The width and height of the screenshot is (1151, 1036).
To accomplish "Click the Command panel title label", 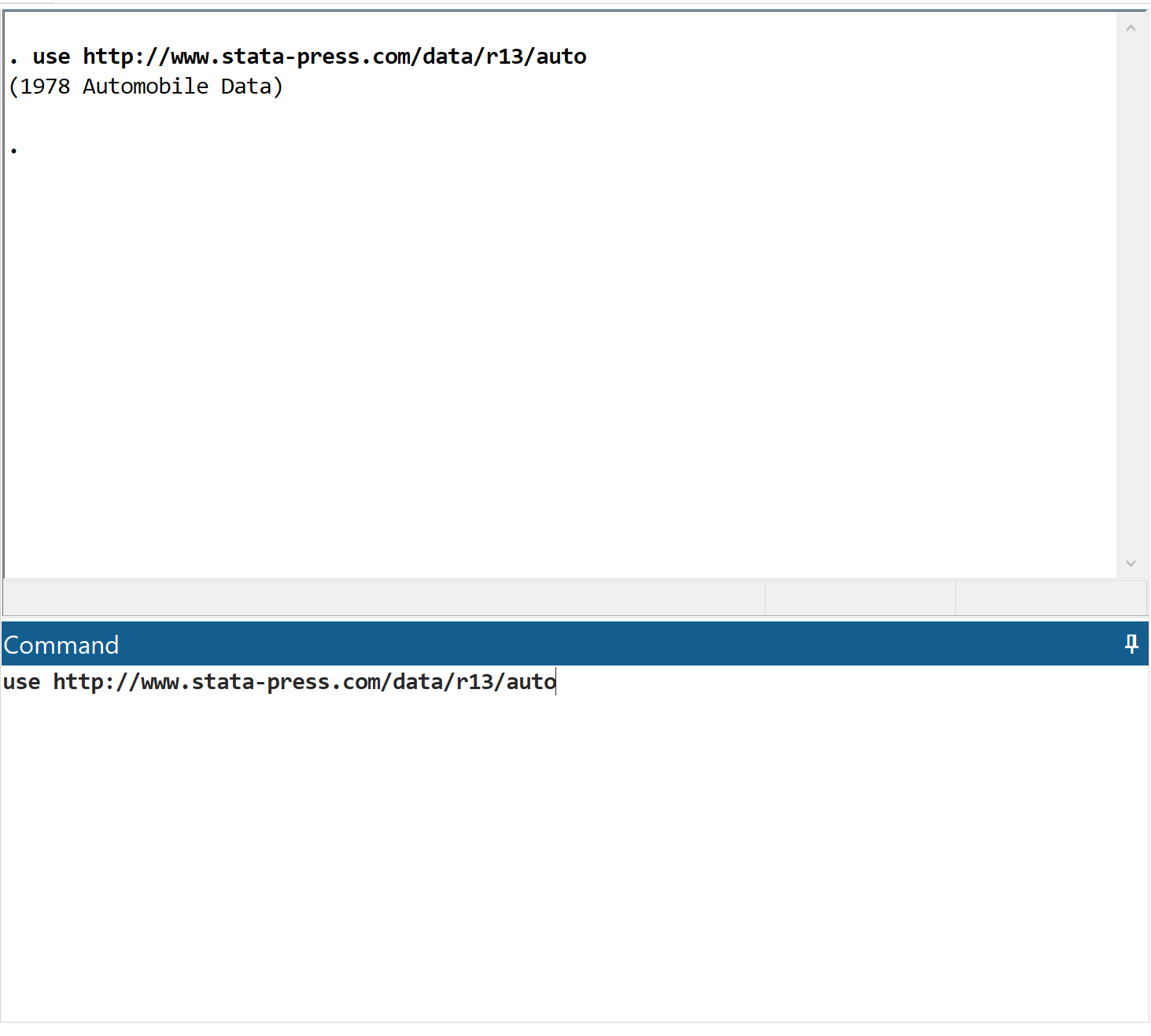I will click(61, 645).
